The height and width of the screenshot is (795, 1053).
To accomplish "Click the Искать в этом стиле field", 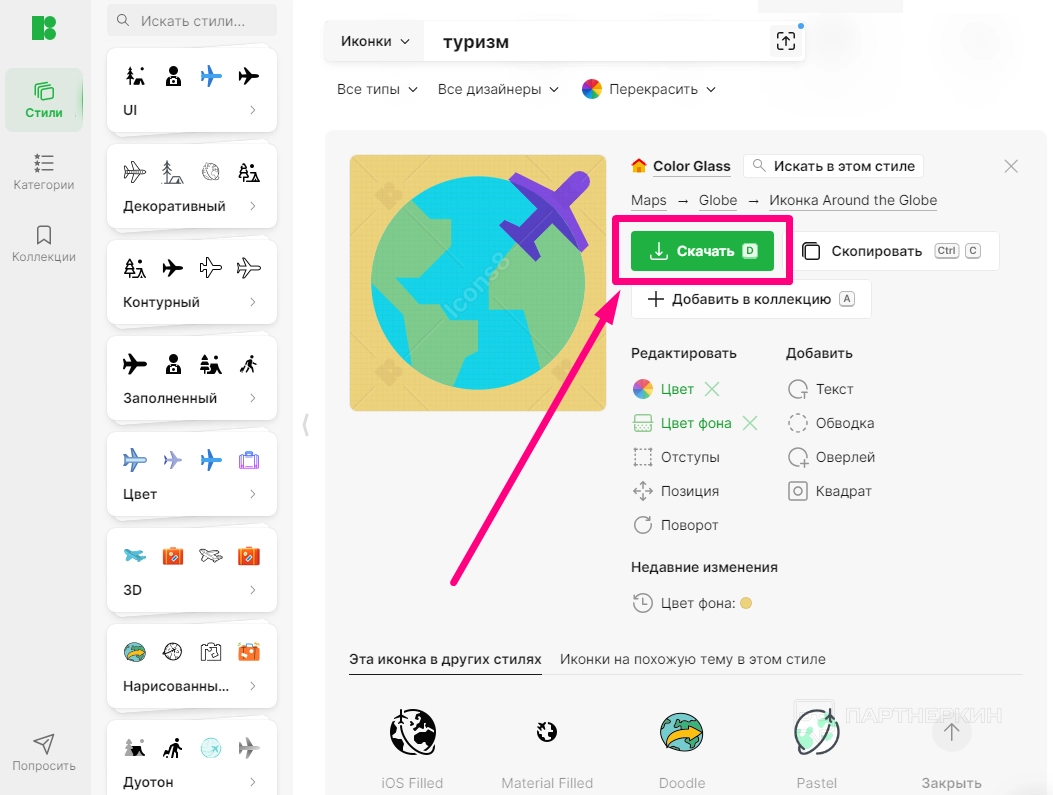I will click(x=833, y=166).
